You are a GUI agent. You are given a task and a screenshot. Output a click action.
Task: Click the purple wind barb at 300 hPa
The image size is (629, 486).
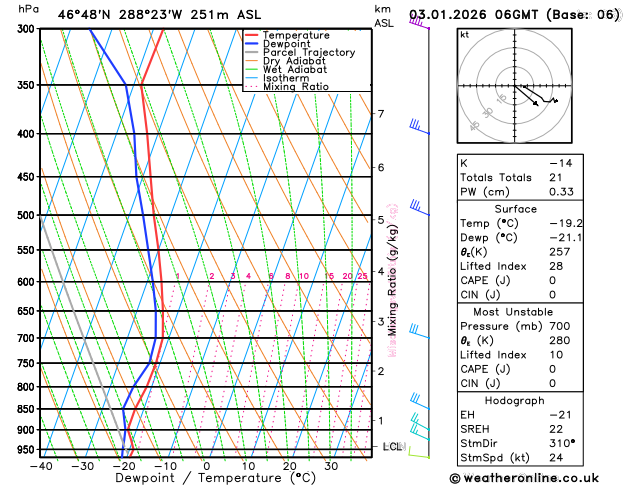point(419,22)
